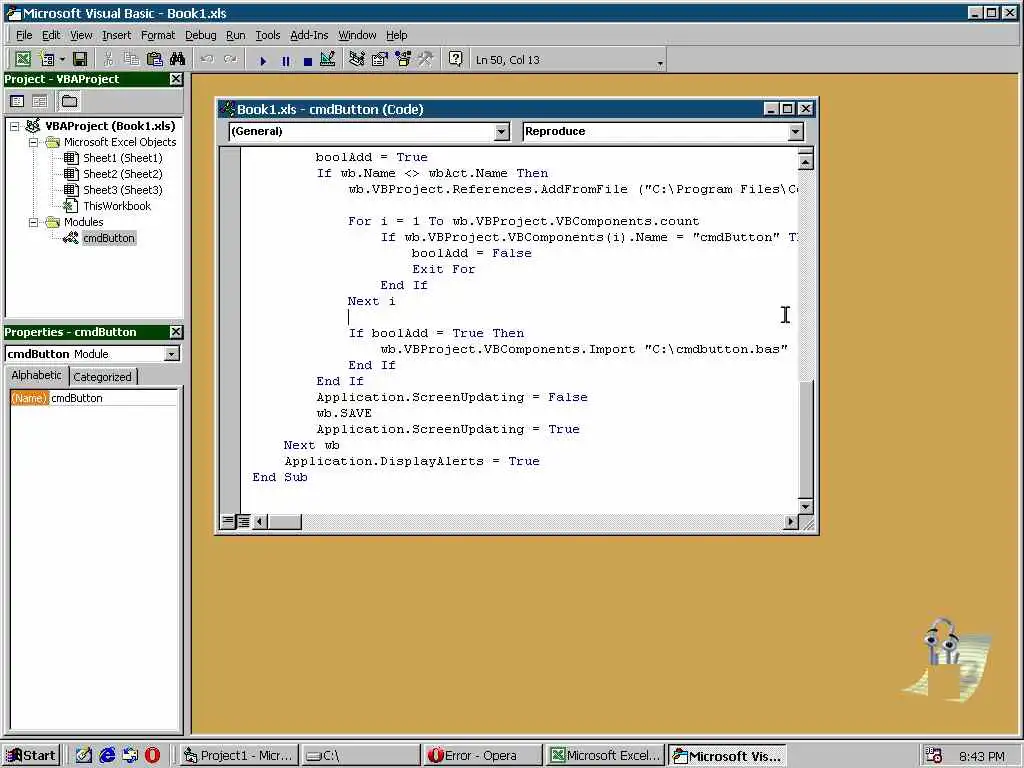Click the Redo arrow icon
This screenshot has height=768, width=1024.
tap(231, 59)
